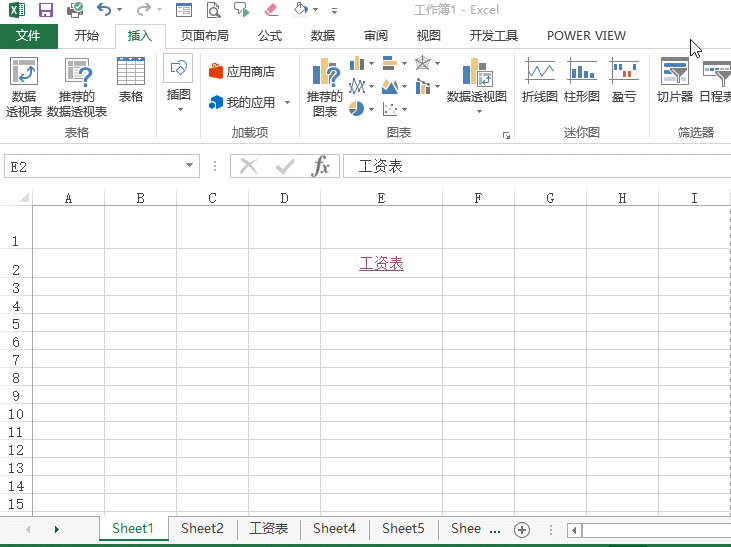Add a new sheet with plus button

pyautogui.click(x=521, y=529)
